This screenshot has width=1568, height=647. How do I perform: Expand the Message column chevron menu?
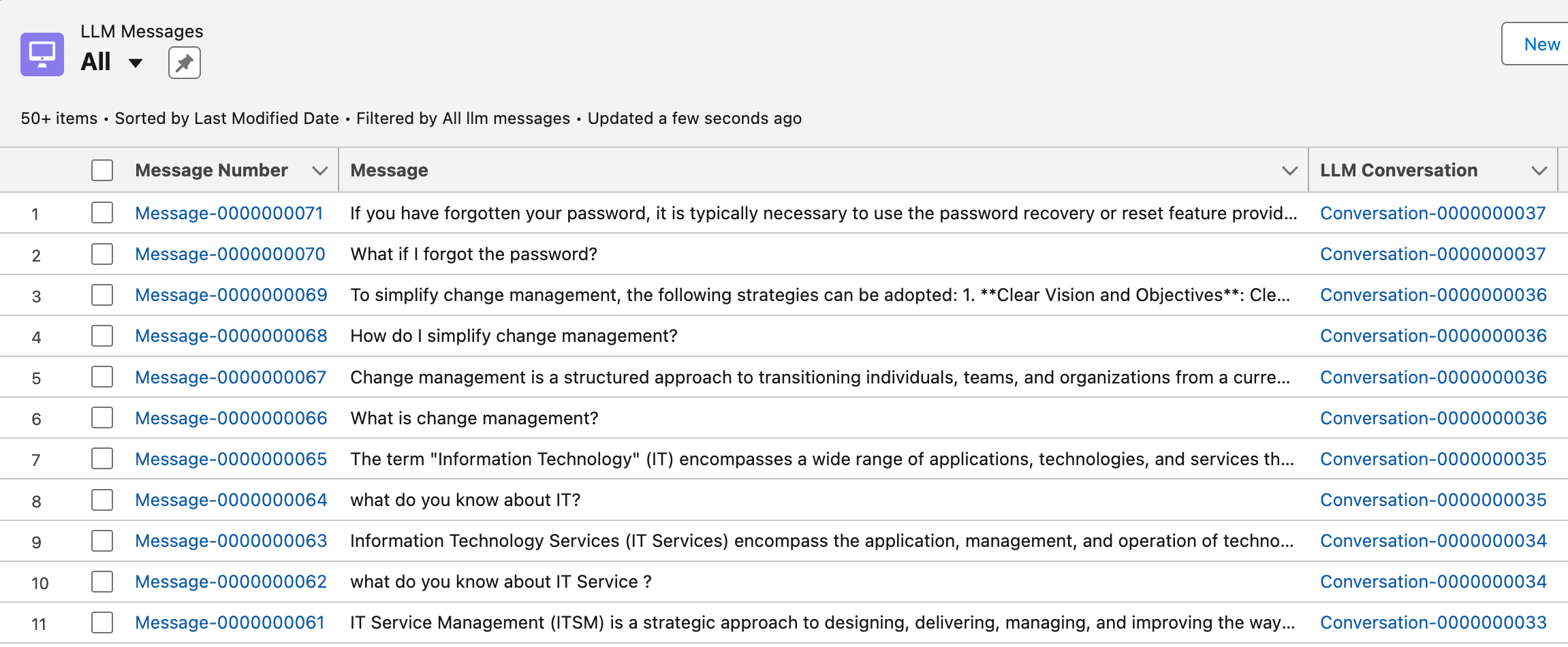pyautogui.click(x=1289, y=171)
